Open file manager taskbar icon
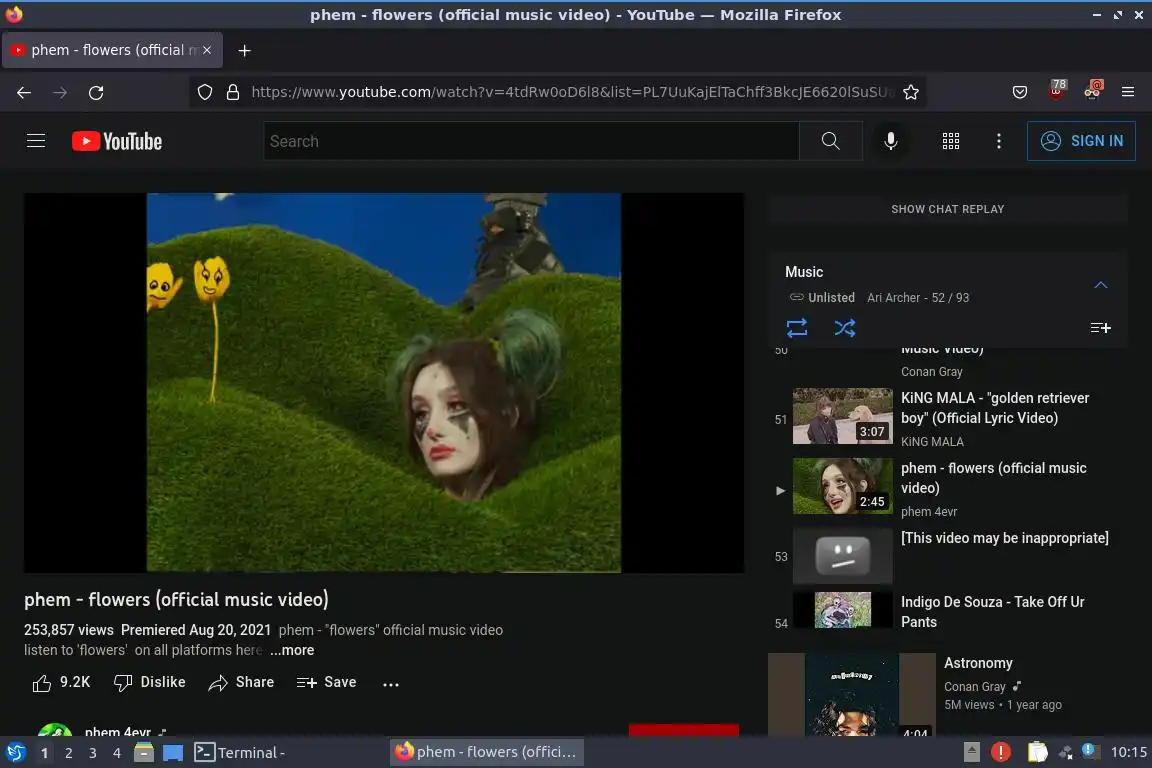This screenshot has height=768, width=1152. pyautogui.click(x=144, y=753)
